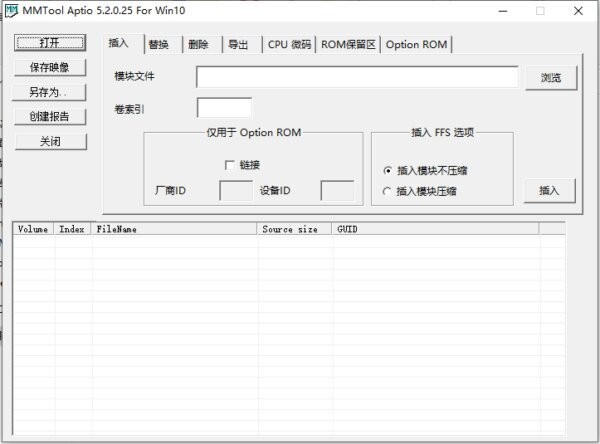600x444 pixels.
Task: Click the GUID column header
Action: (435, 229)
